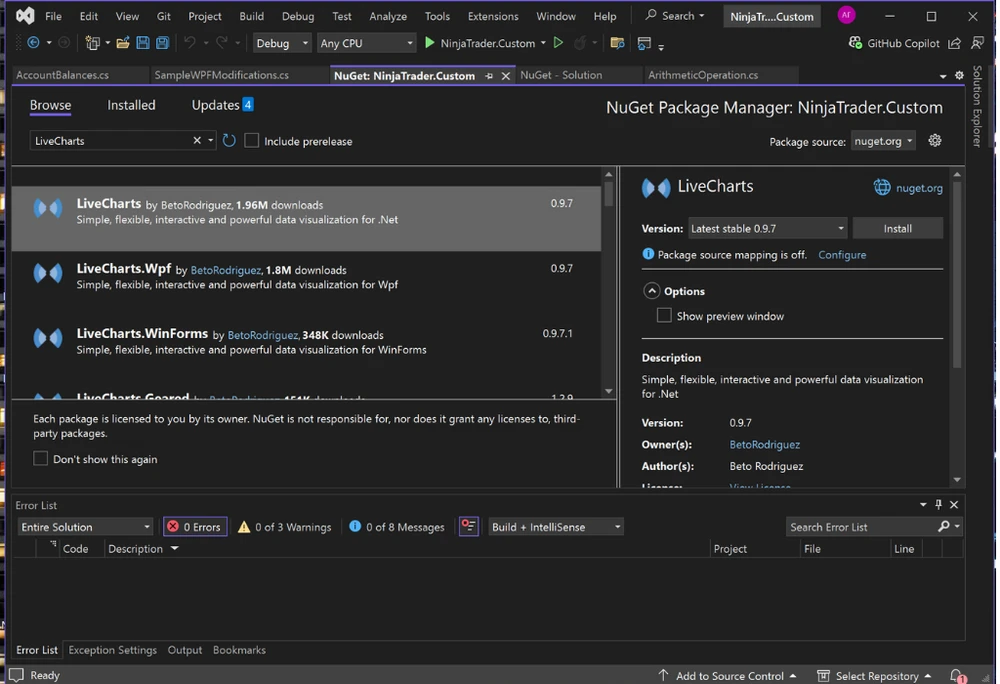The height and width of the screenshot is (684, 1000).
Task: Open the new item toolbar icon
Action: 92,43
